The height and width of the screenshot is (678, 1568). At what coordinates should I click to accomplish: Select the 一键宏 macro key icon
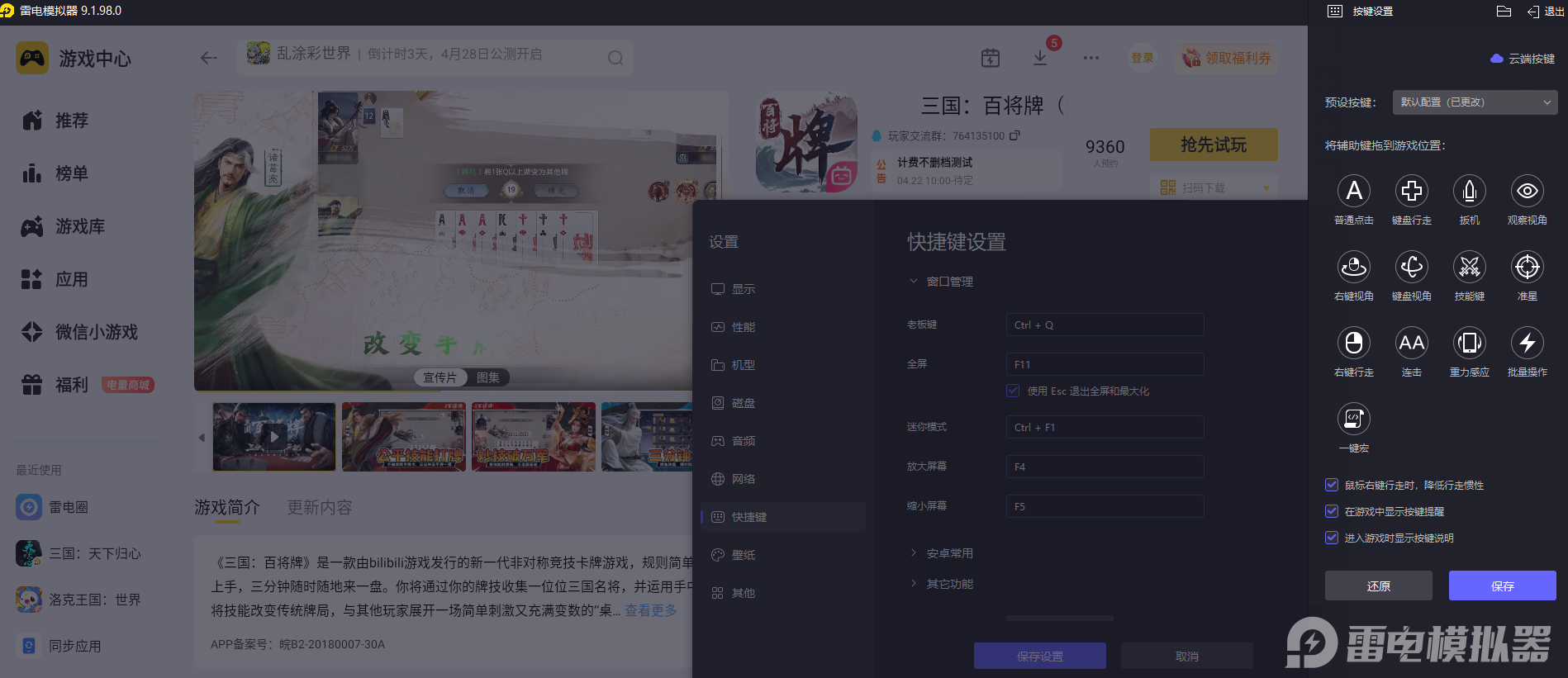[1353, 419]
